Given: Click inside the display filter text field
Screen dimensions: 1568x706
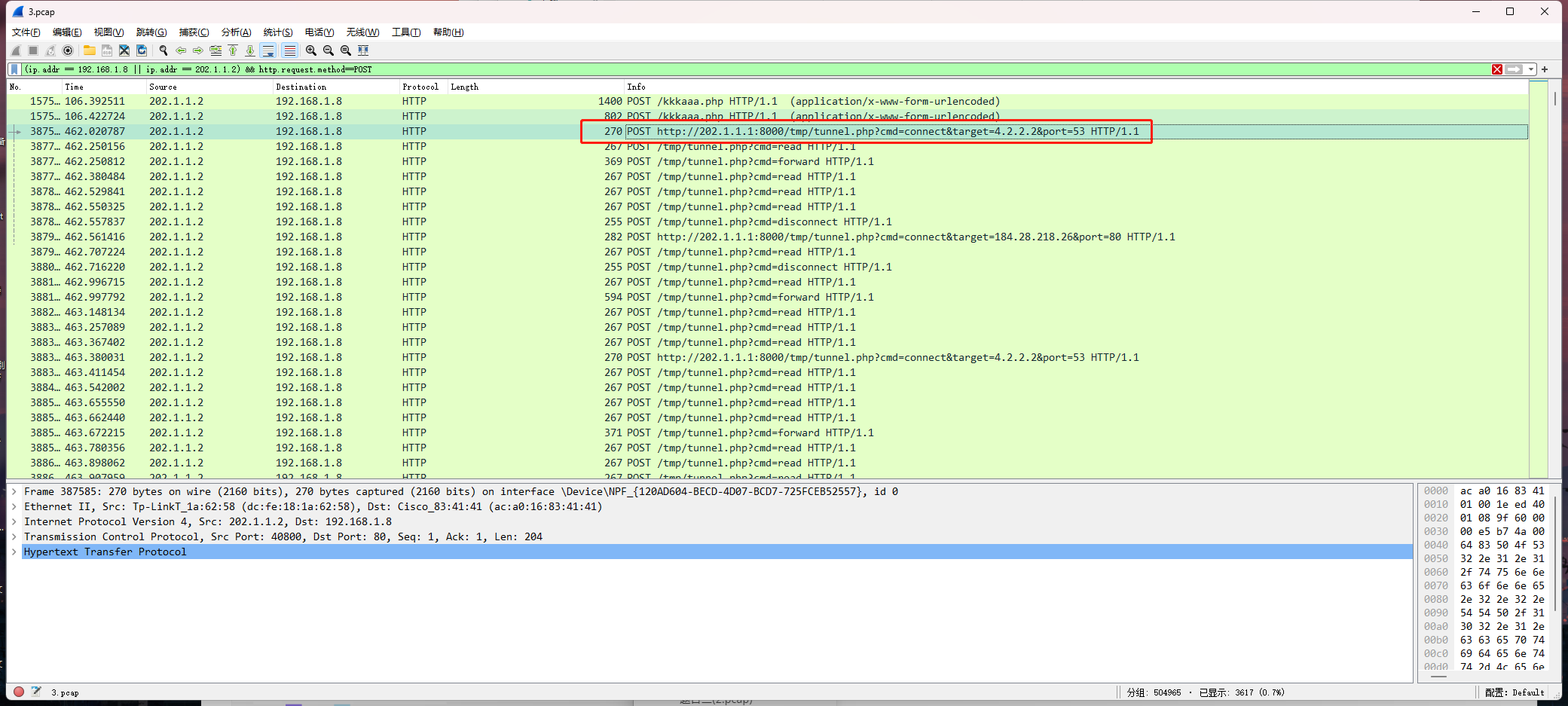Looking at the screenshot, I should 756,69.
